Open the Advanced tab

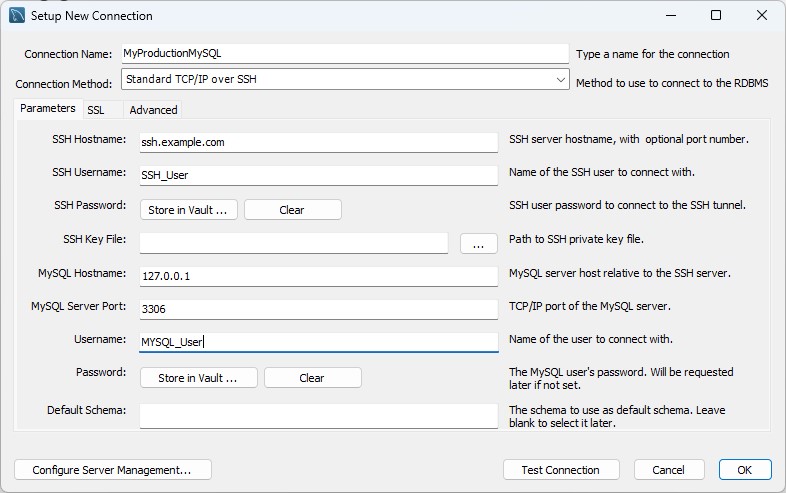tap(153, 110)
